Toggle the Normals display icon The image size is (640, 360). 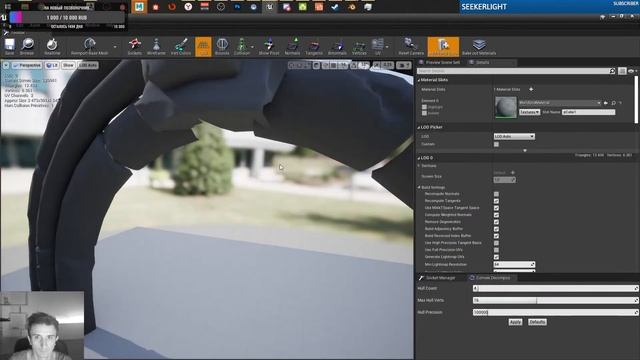pos(292,47)
